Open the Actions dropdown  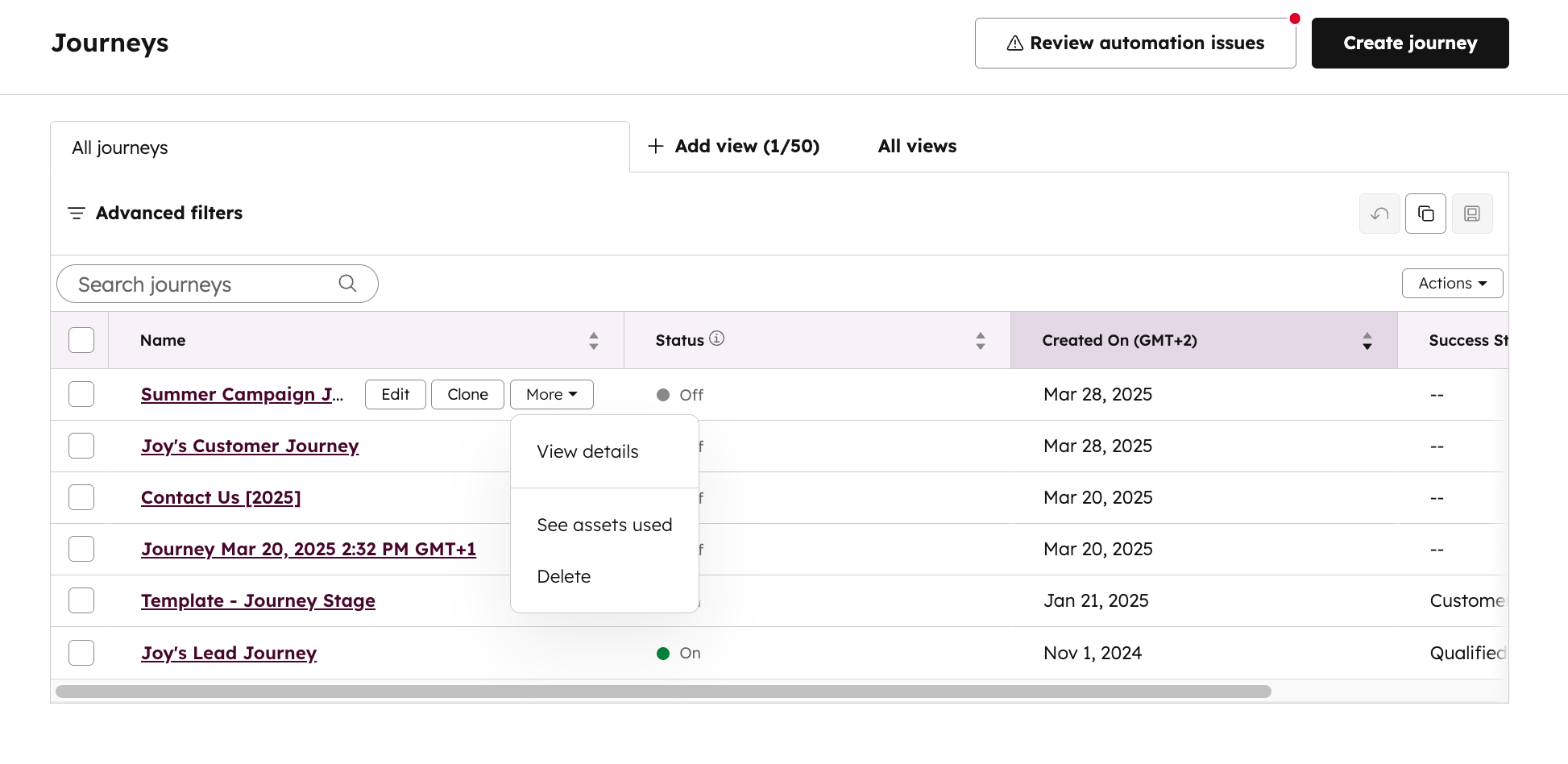pos(1451,283)
